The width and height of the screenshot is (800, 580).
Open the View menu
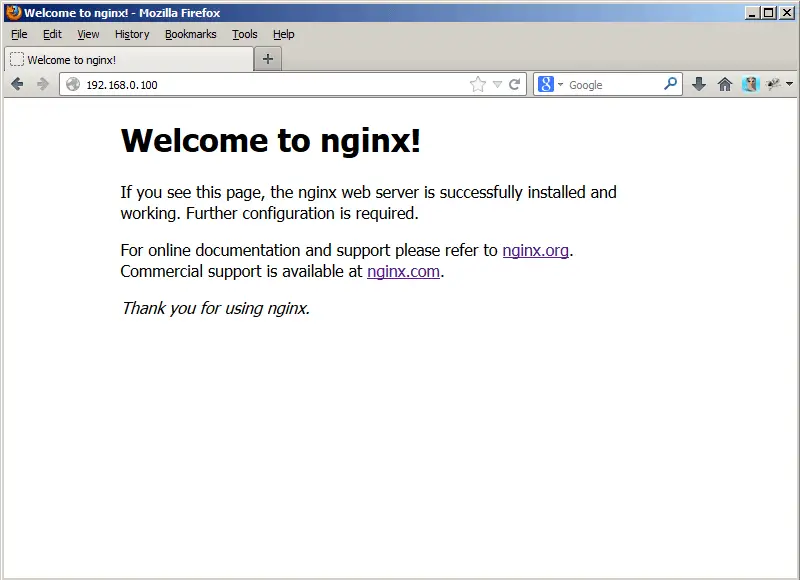pyautogui.click(x=88, y=34)
